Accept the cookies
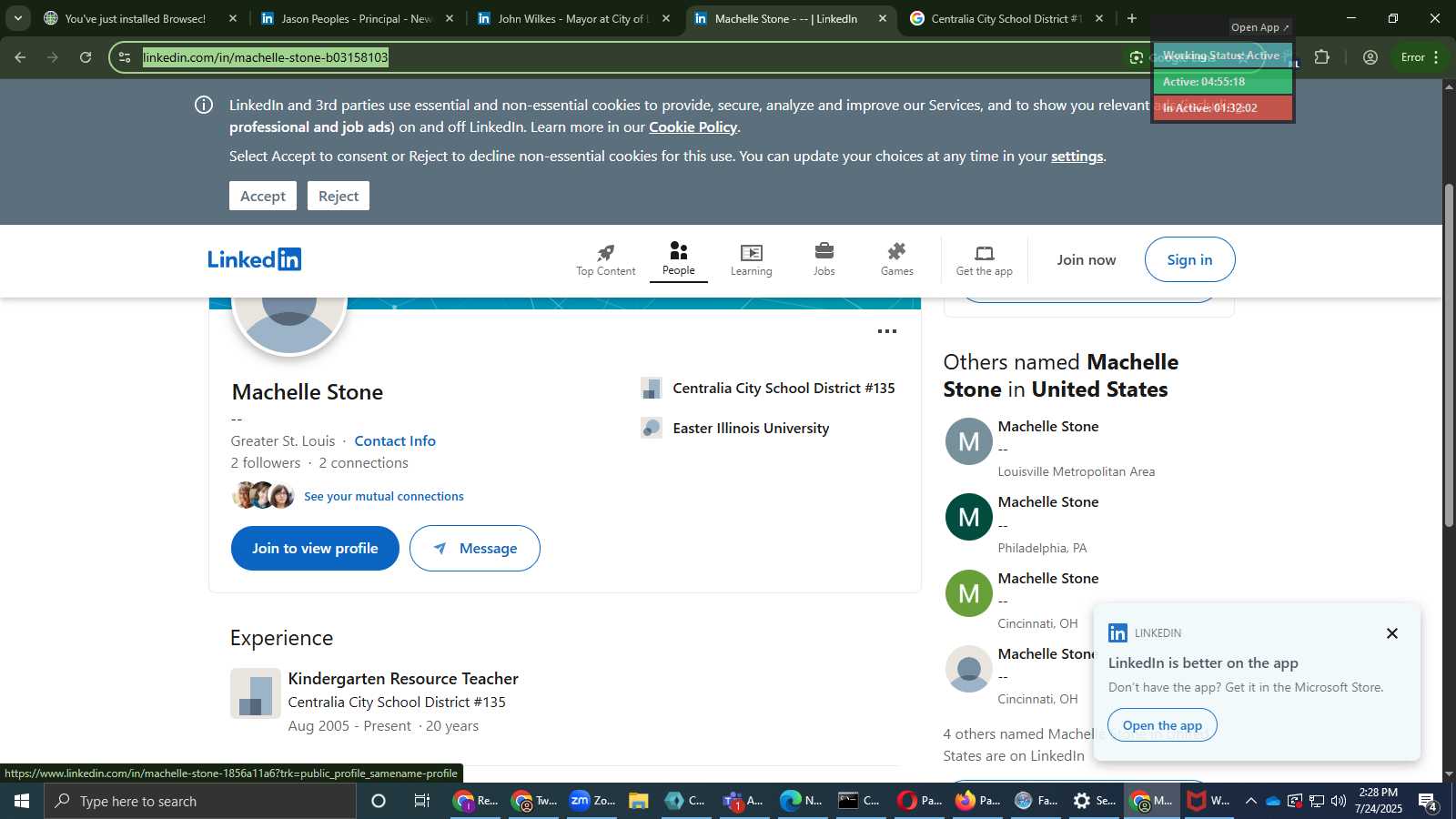Screen dimensions: 1456x819 point(263,196)
